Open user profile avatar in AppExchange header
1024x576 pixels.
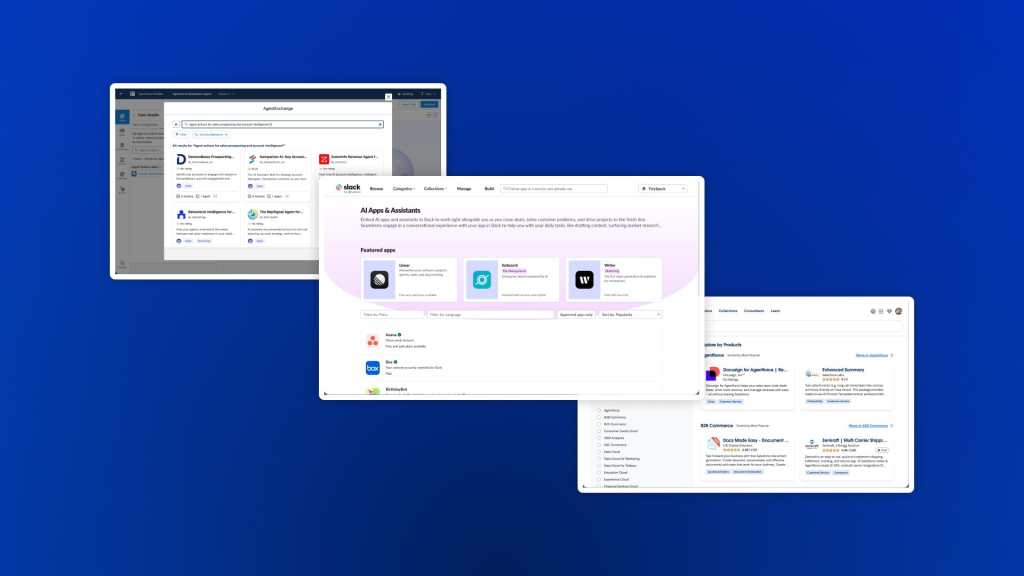click(x=898, y=311)
